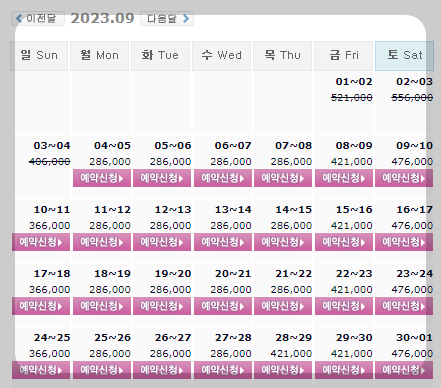This screenshot has height=388, width=441.
Task: Click the 286,000 price under 04~05
Action: [110, 162]
